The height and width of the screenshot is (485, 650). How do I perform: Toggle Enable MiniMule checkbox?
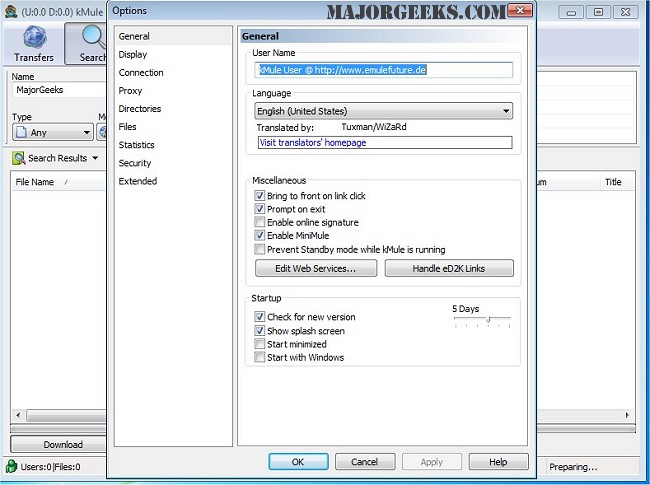(260, 235)
